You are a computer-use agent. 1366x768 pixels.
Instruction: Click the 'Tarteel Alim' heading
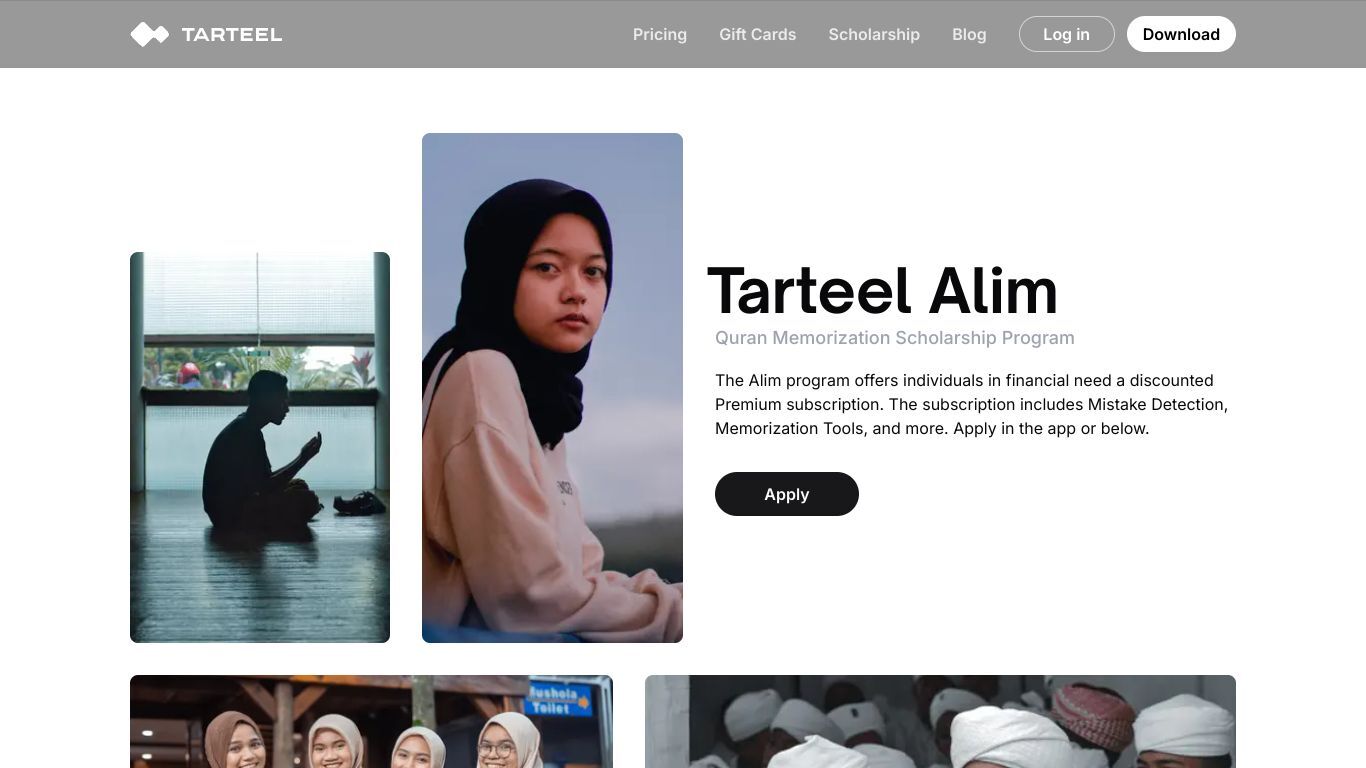[882, 291]
